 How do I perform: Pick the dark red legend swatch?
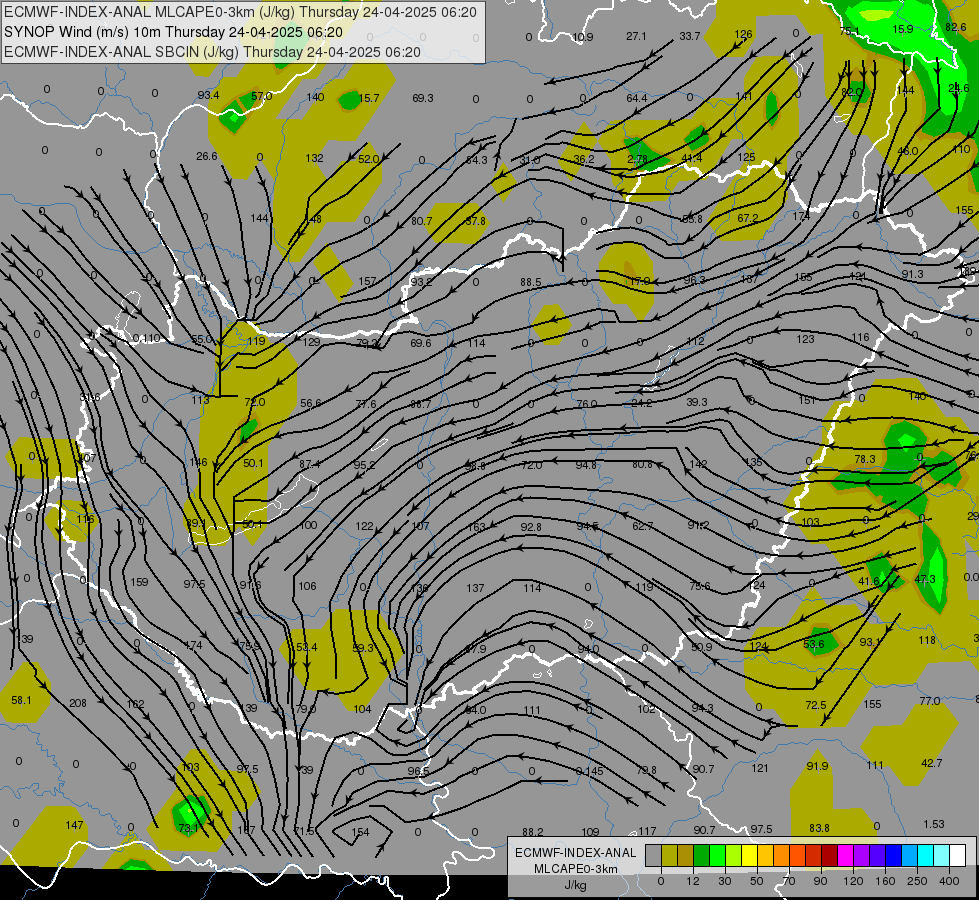click(830, 856)
